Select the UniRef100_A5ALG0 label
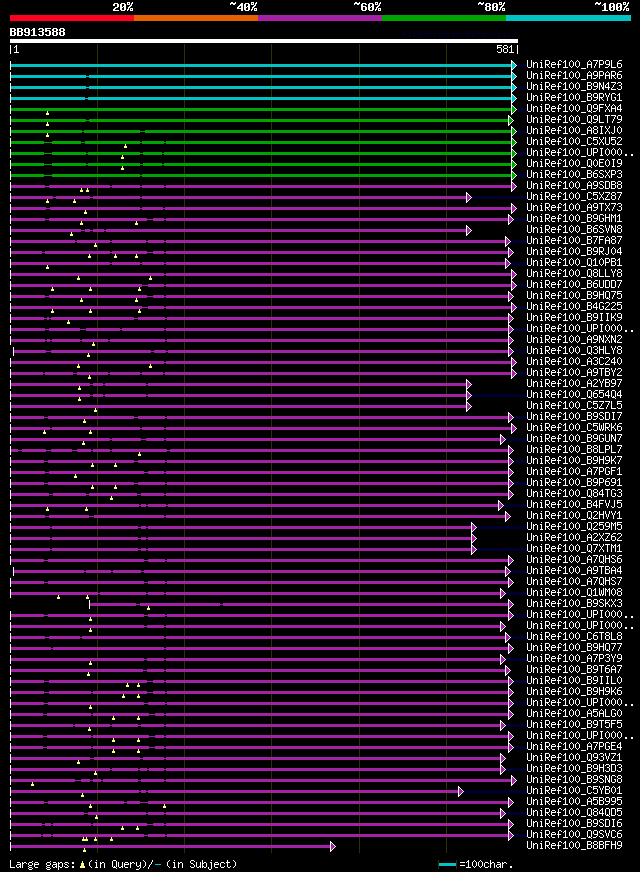640x872 pixels. tap(574, 714)
